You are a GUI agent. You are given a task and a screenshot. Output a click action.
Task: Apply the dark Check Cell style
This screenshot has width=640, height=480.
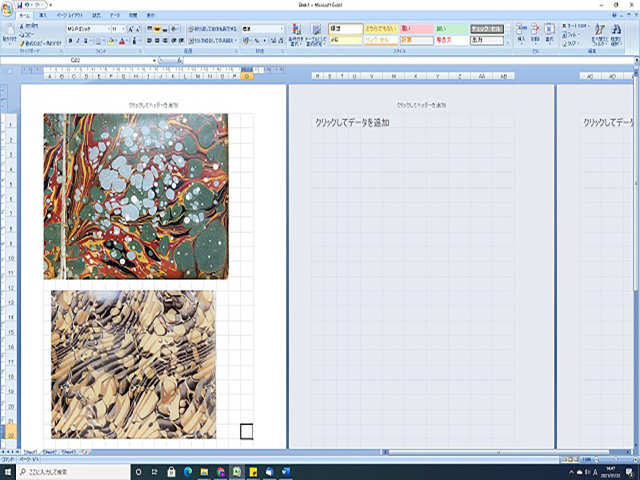coord(487,29)
